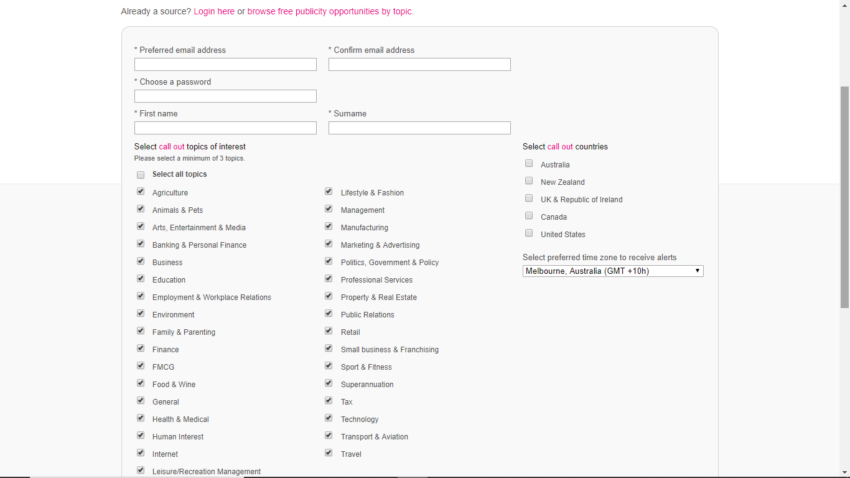The height and width of the screenshot is (478, 850).
Task: Click the 'Login here' link
Action: coord(214,11)
